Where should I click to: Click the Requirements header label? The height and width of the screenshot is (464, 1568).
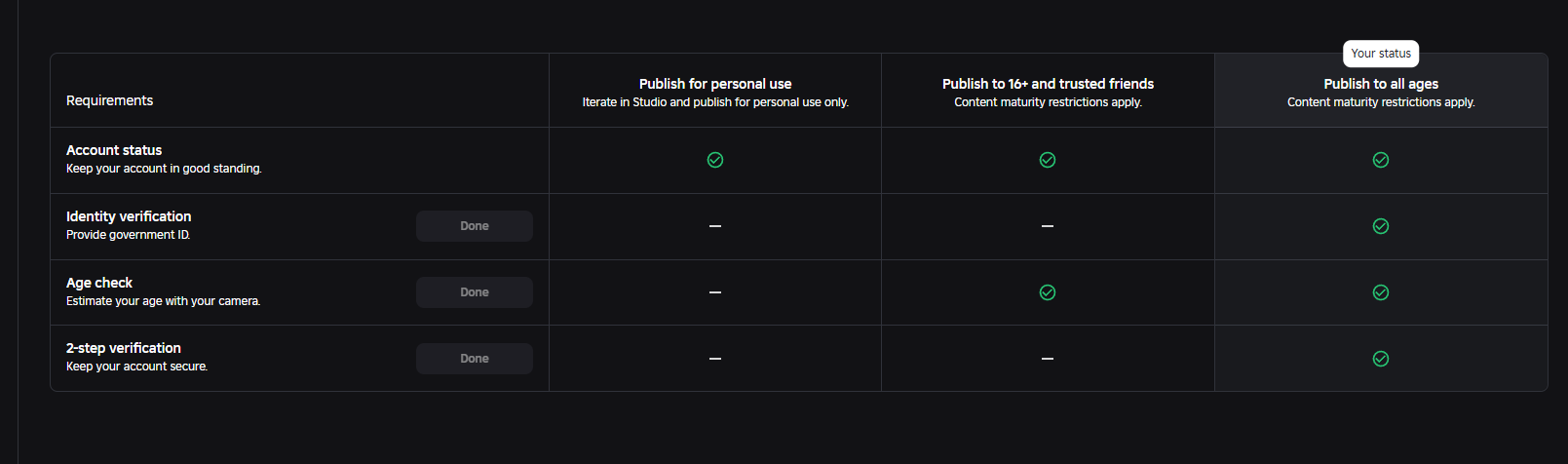(x=109, y=100)
